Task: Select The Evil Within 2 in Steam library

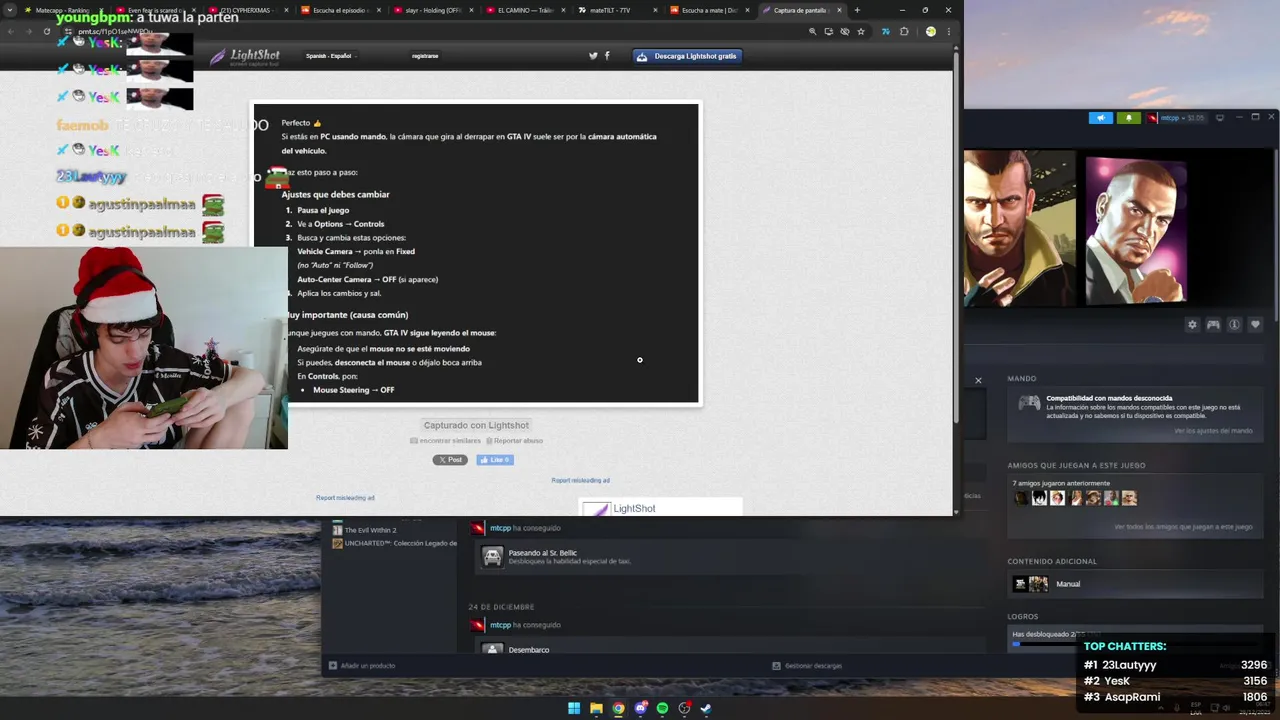Action: [370, 530]
